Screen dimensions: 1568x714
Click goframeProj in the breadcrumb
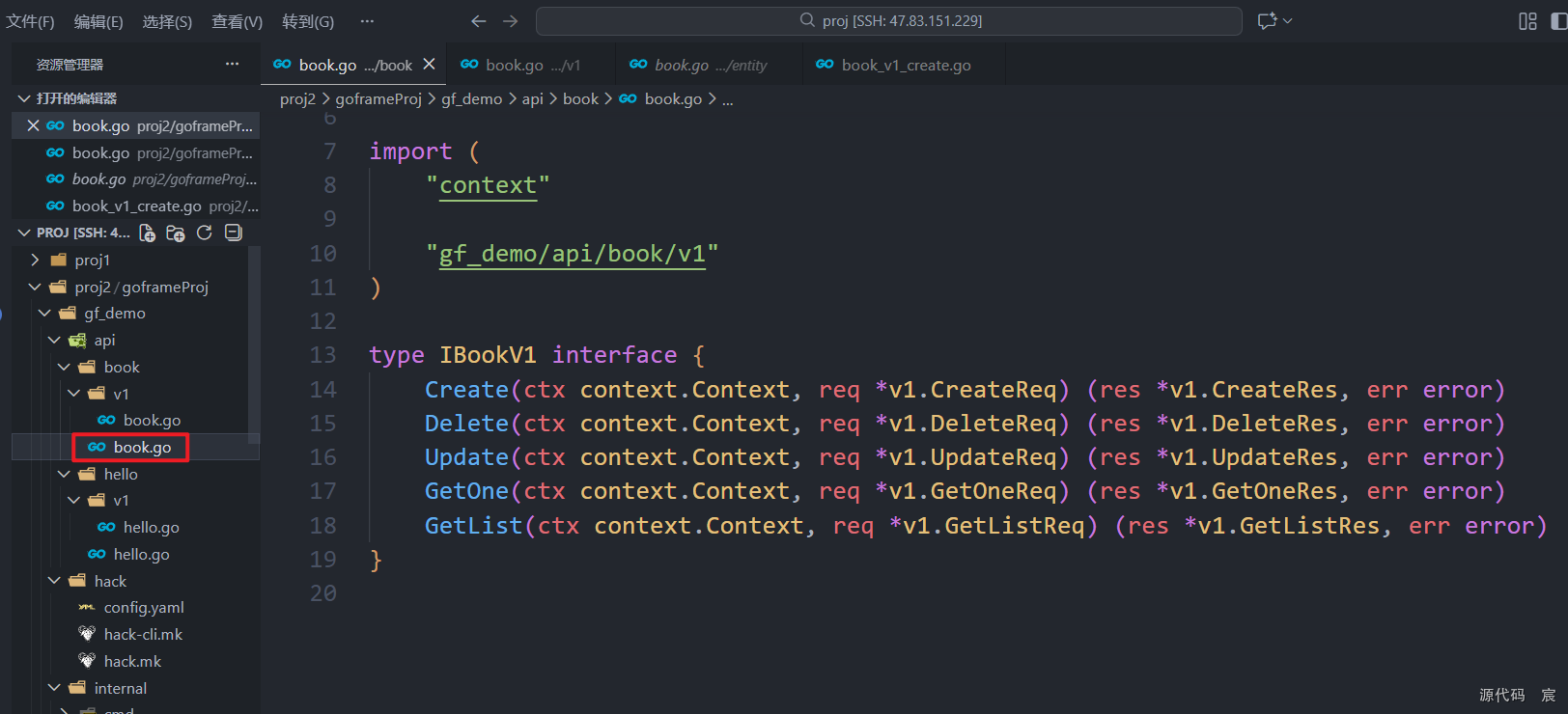coord(378,99)
